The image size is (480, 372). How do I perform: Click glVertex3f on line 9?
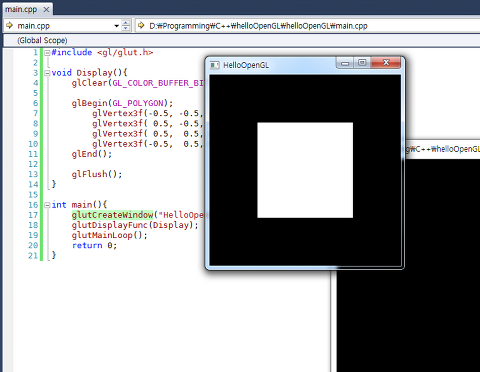click(x=117, y=134)
